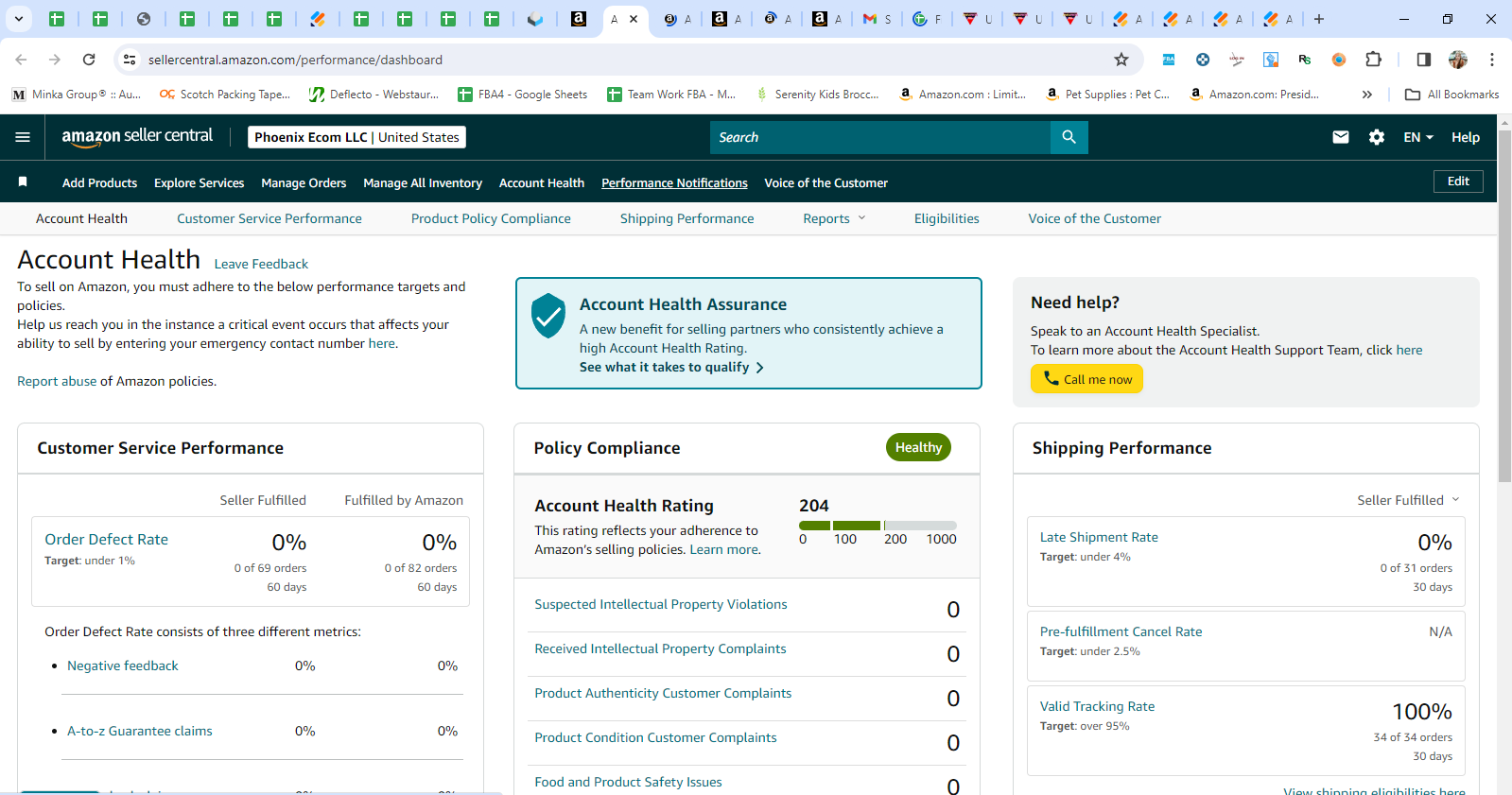This screenshot has width=1512, height=795.
Task: Click the site info icon in address bar
Action: (130, 60)
